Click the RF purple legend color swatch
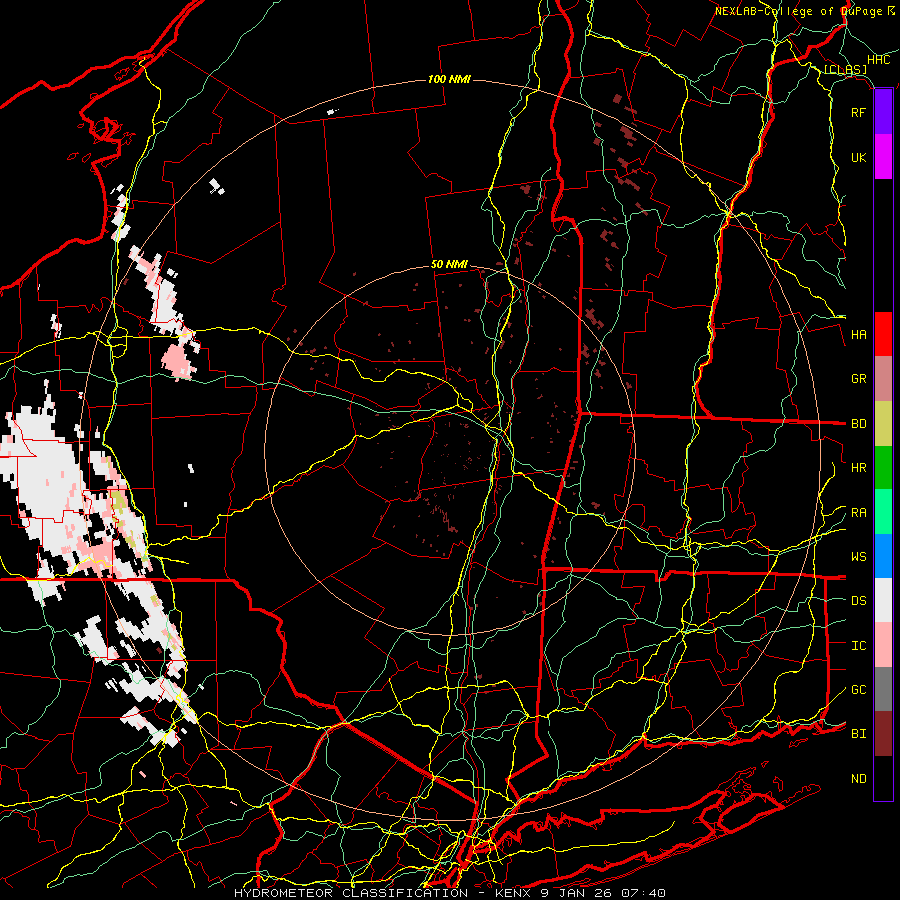Viewport: 900px width, 900px height. [x=883, y=112]
